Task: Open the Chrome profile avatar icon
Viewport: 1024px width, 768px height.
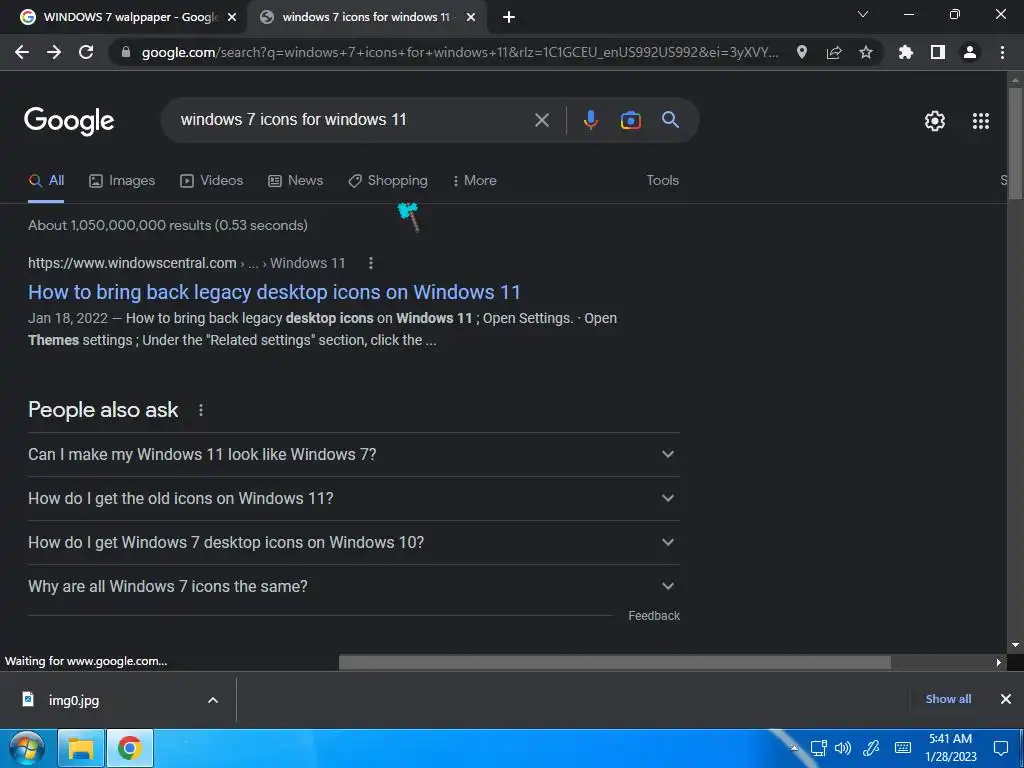Action: pyautogui.click(x=970, y=52)
